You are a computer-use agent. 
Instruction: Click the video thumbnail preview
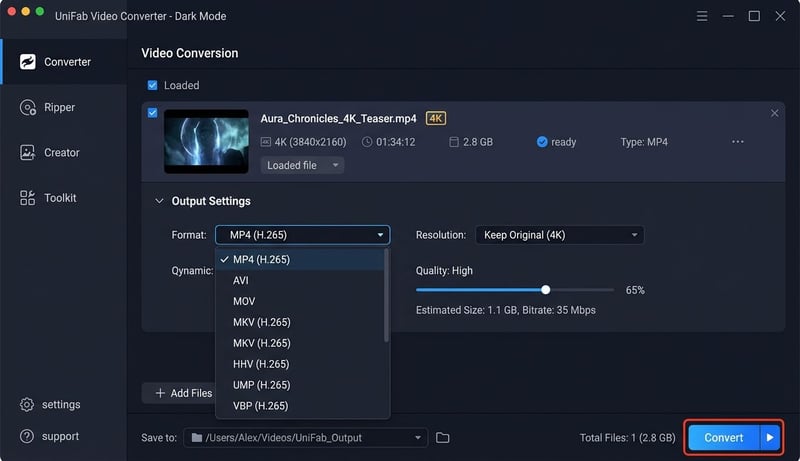tap(206, 141)
